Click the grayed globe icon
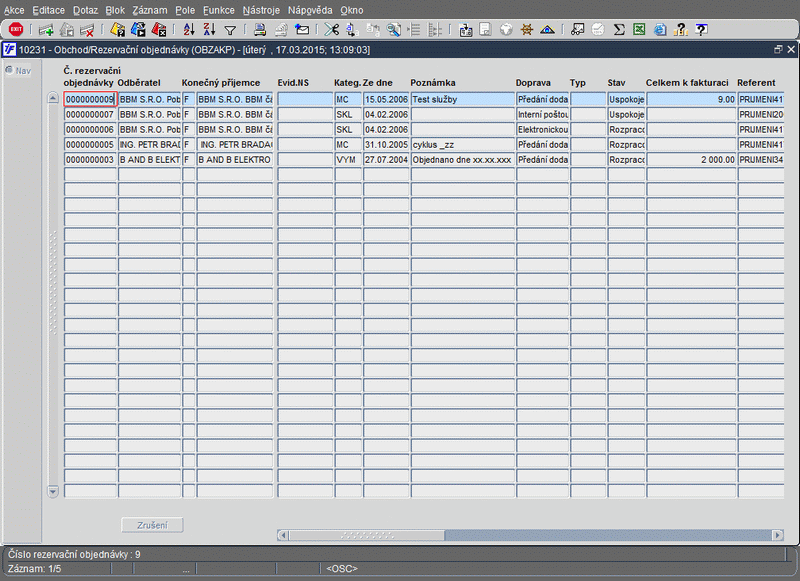Viewport: 800px width, 581px height. point(506,30)
